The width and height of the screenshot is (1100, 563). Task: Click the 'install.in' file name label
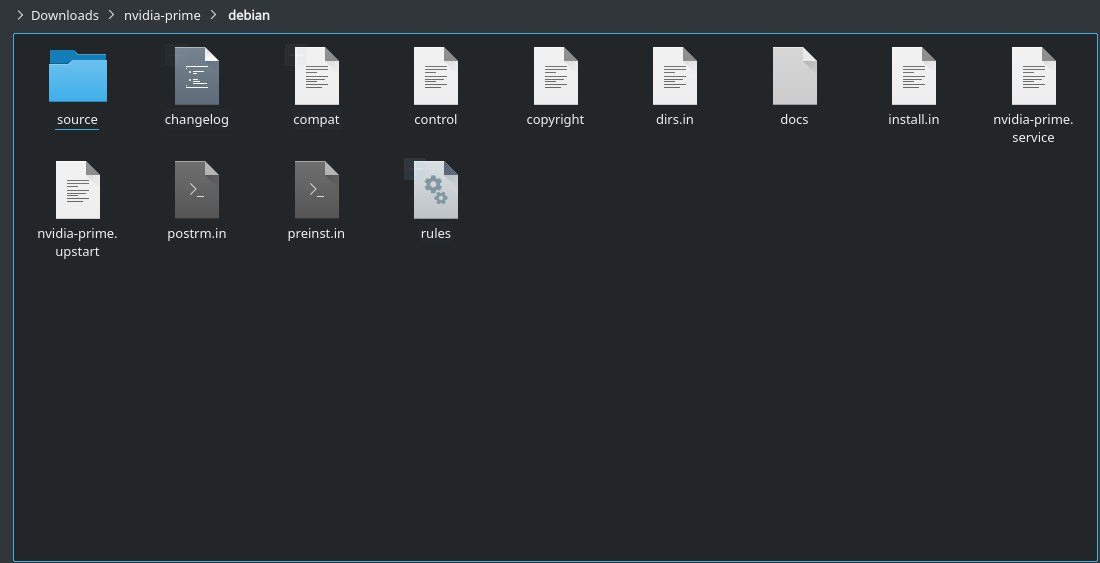(913, 119)
